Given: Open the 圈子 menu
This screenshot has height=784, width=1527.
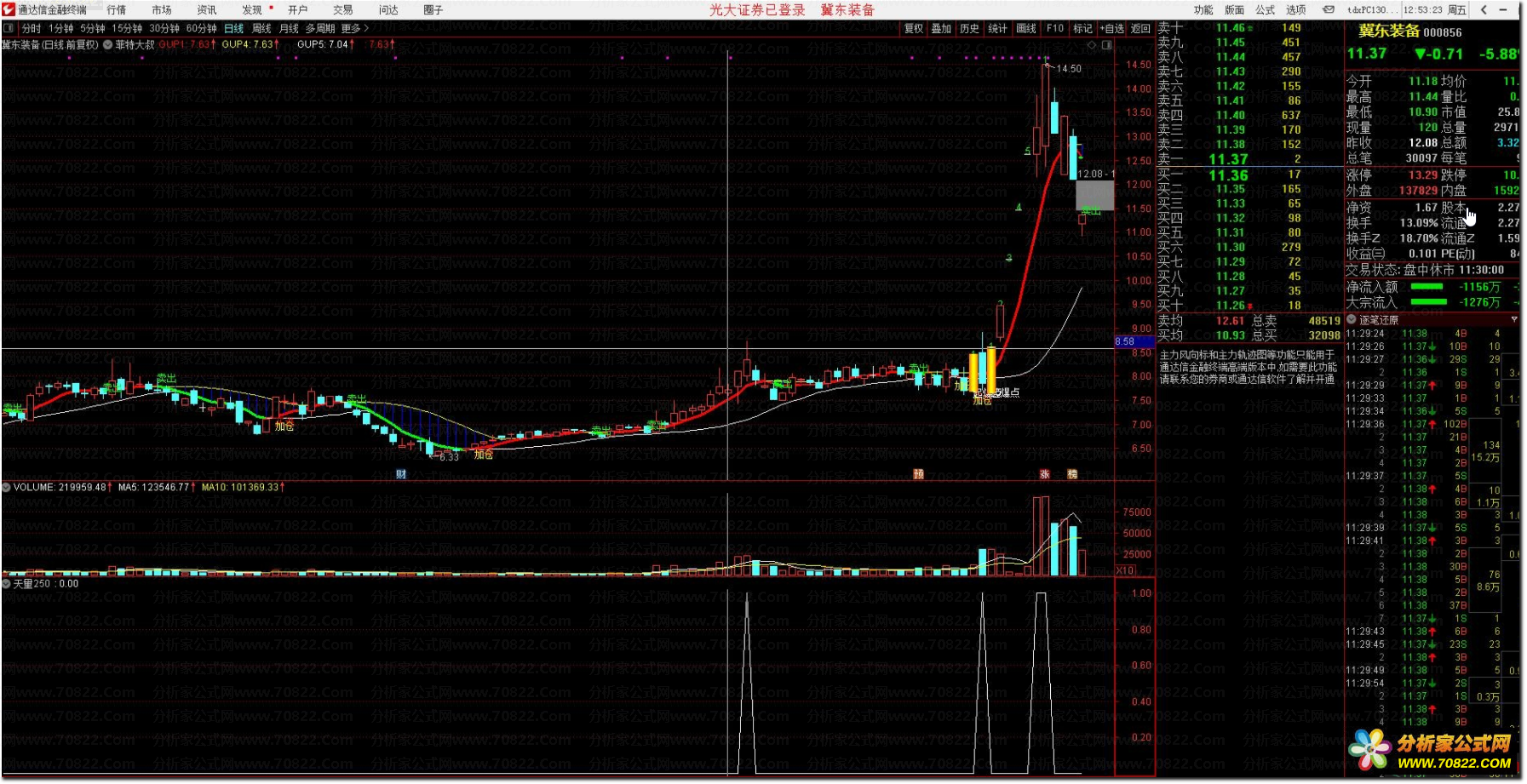Looking at the screenshot, I should coord(433,10).
